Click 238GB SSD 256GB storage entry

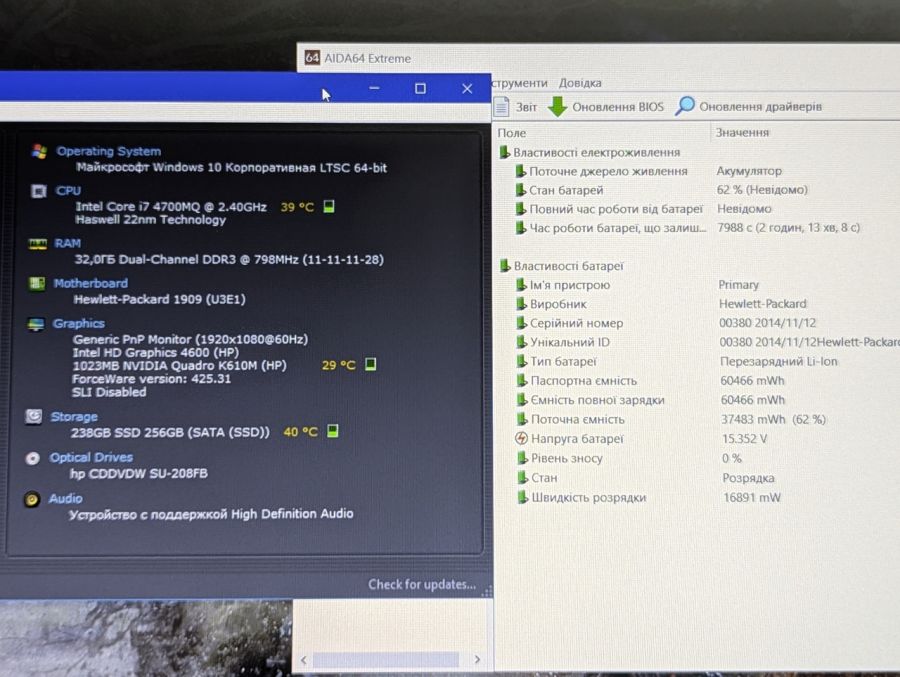coord(170,432)
